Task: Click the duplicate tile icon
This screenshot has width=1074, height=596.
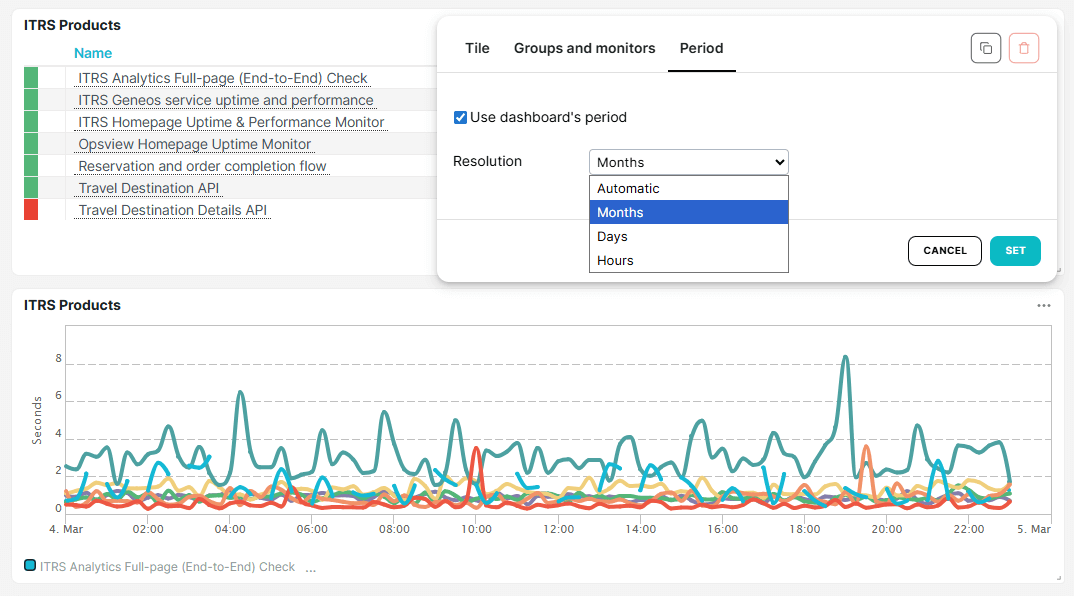Action: point(986,48)
